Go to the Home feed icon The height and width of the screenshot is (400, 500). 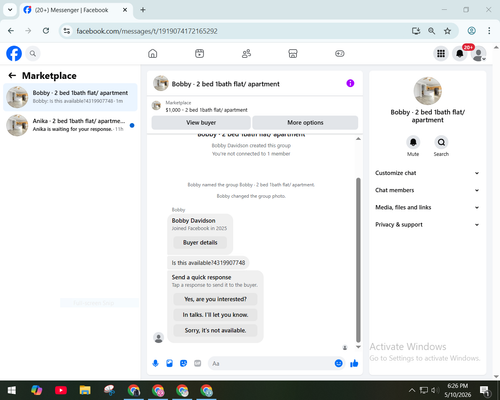click(x=153, y=53)
